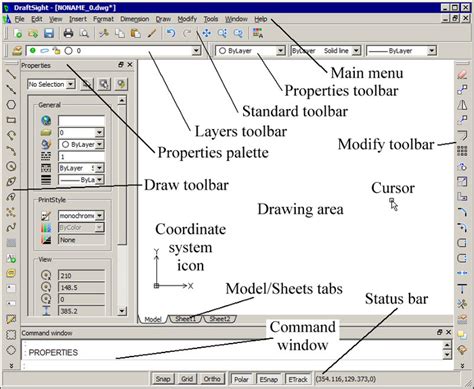Float the Properties palette with undock button
The height and width of the screenshot is (389, 474).
121,65
